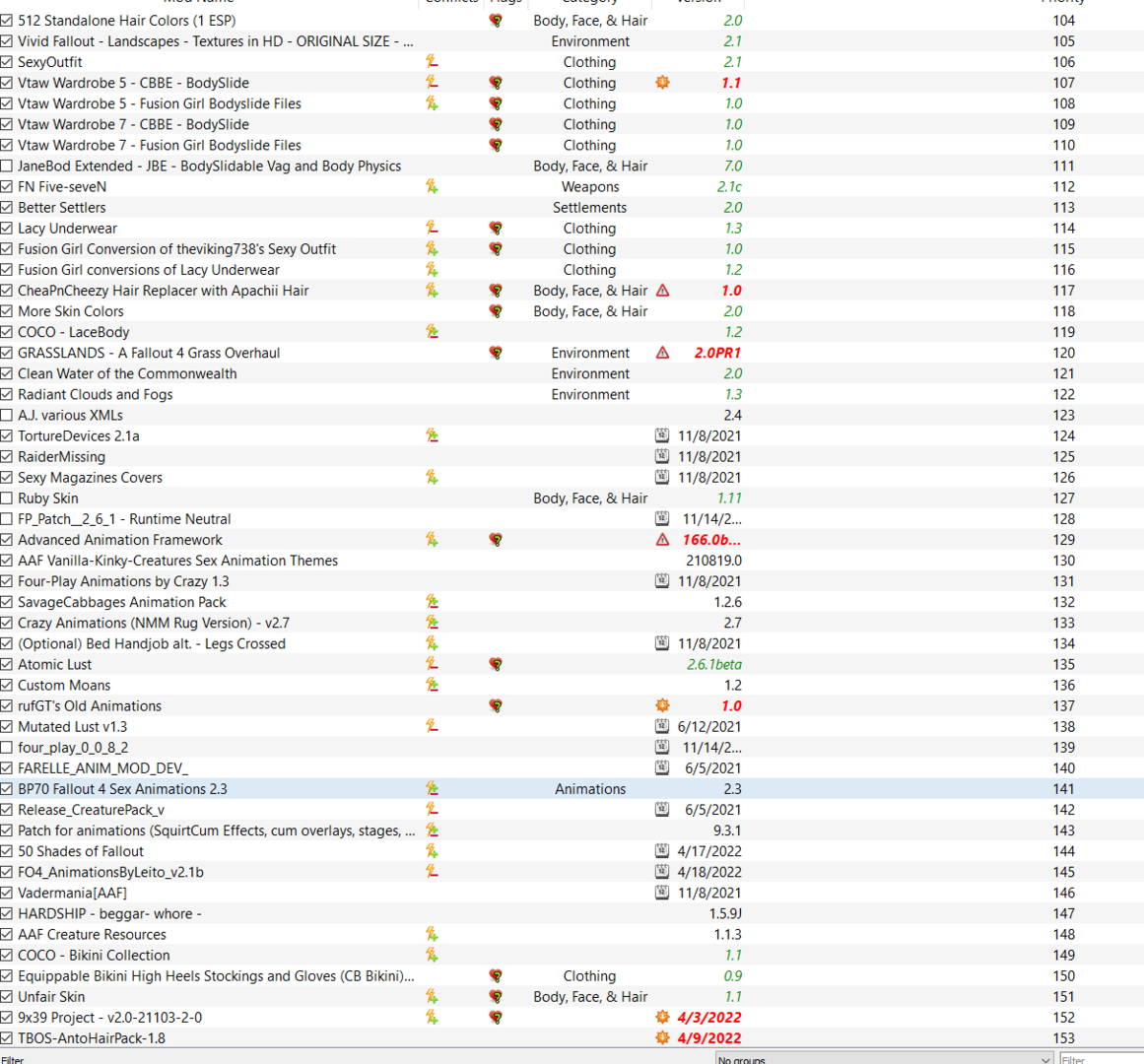Enable the A.J. various XMLs checkbox

pos(7,415)
